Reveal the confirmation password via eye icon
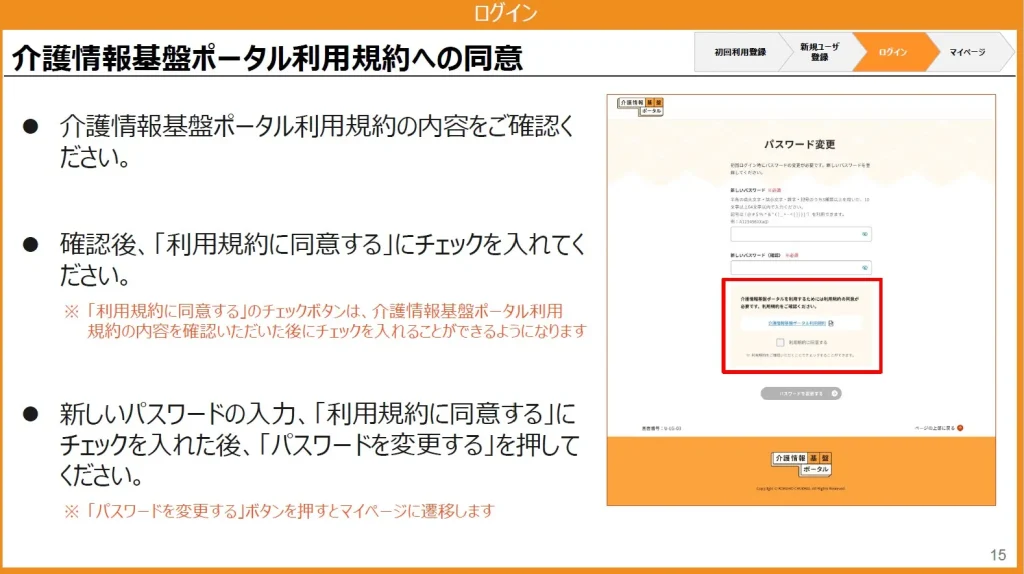Image resolution: width=1024 pixels, height=574 pixels. (x=865, y=268)
